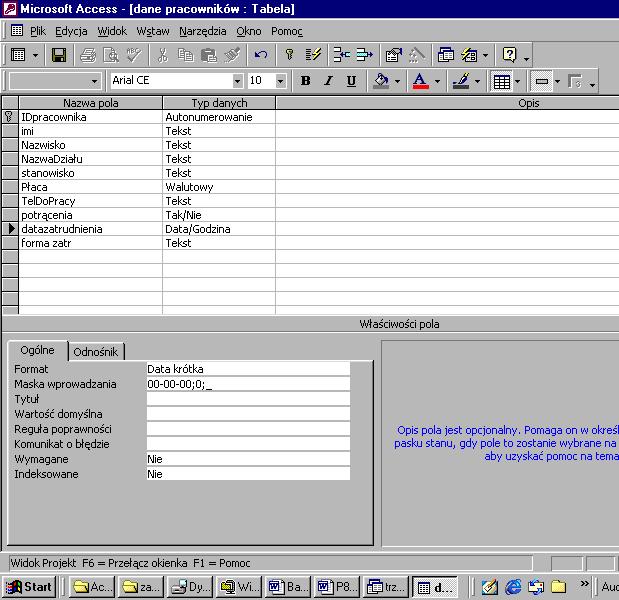This screenshot has height=600, width=619.
Task: Undo the last action
Action: (x=261, y=55)
